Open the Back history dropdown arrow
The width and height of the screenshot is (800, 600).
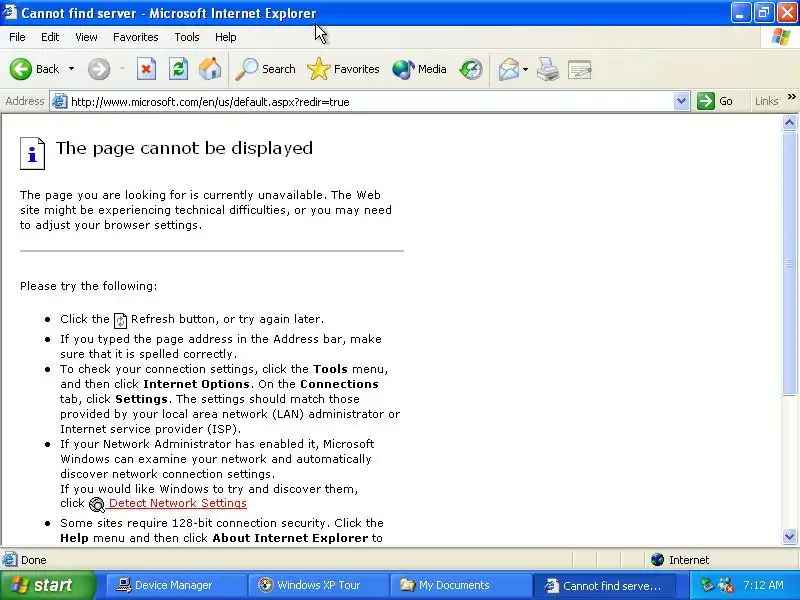tap(71, 69)
